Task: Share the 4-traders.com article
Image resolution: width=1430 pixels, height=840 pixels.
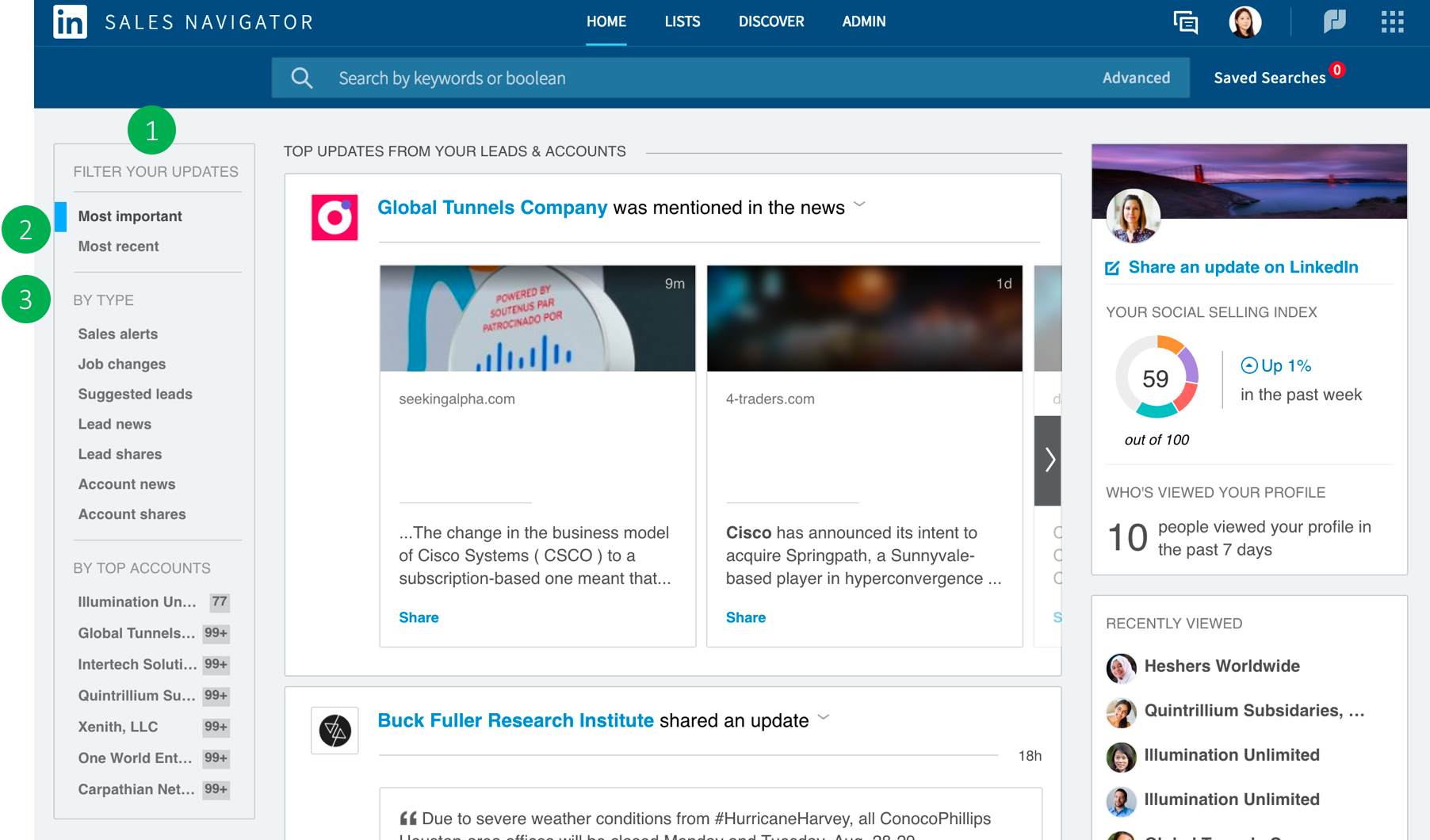Action: [746, 617]
